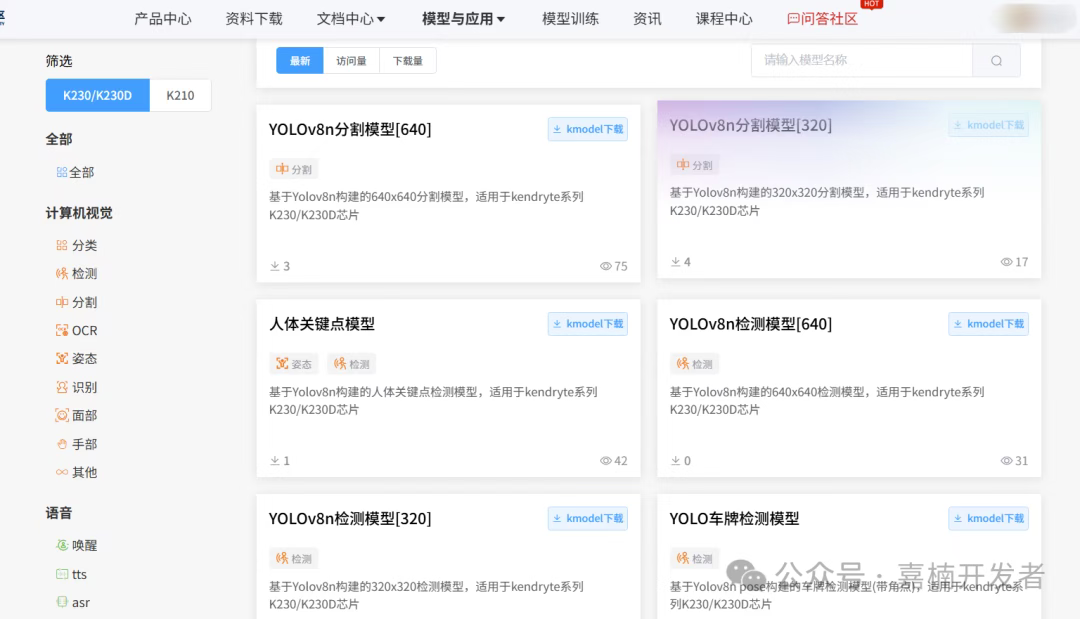Click the OCR filter icon in sidebar

(x=62, y=330)
